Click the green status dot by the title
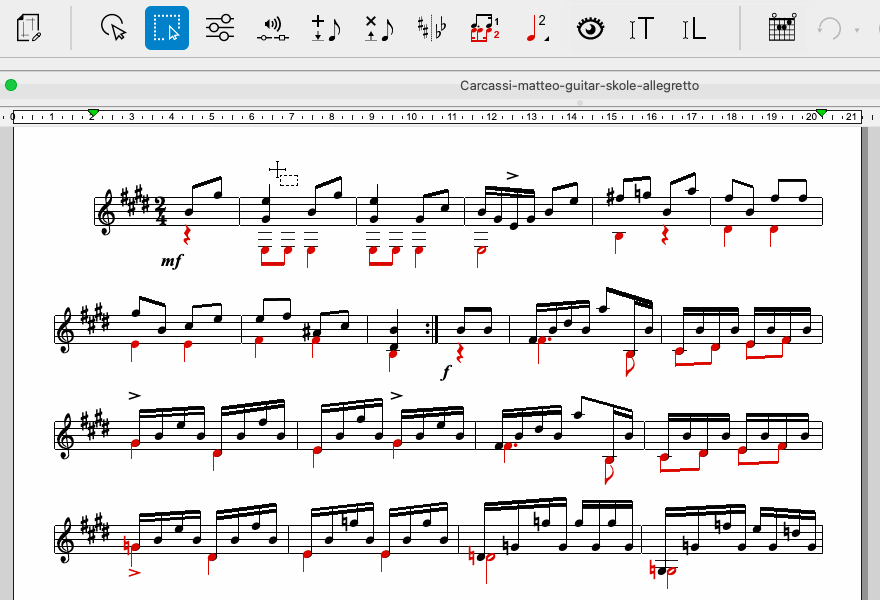880x600 pixels. [x=11, y=86]
